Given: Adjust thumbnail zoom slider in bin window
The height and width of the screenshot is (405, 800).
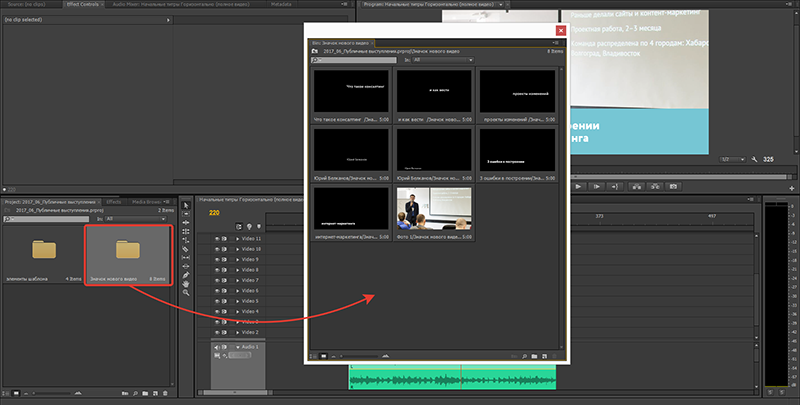Looking at the screenshot, I should (x=360, y=356).
